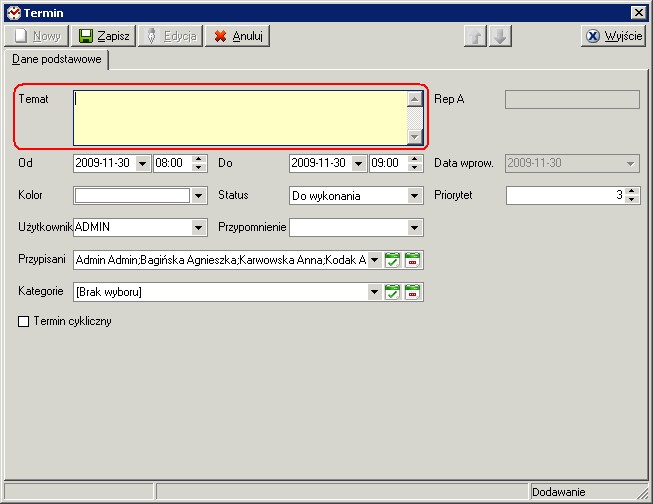
Task: Click inside the Temat text field
Action: point(240,118)
